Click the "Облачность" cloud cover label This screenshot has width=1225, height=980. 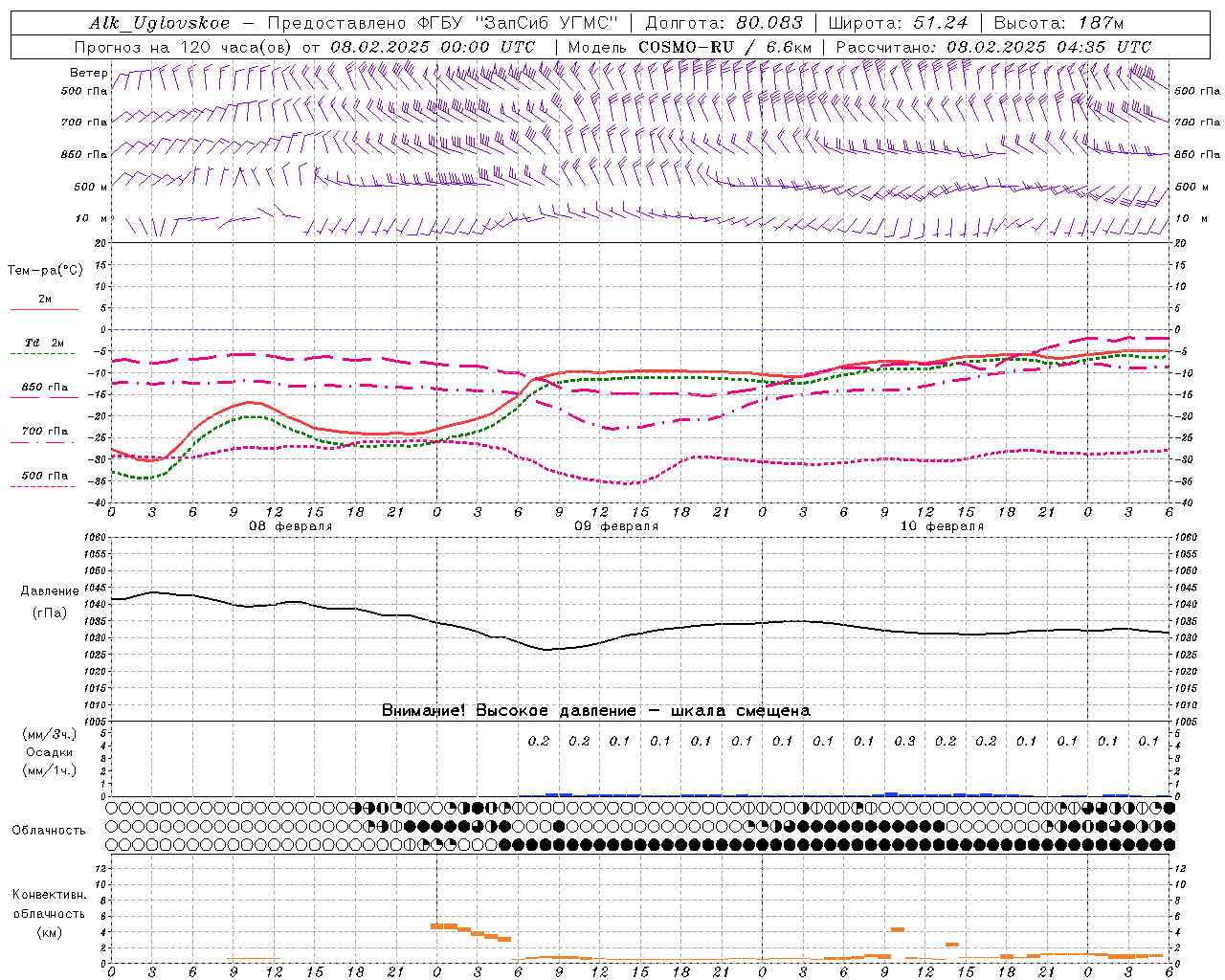coord(49,831)
